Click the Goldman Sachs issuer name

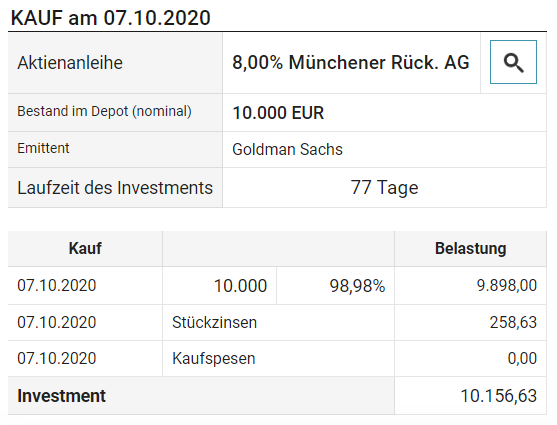[287, 149]
